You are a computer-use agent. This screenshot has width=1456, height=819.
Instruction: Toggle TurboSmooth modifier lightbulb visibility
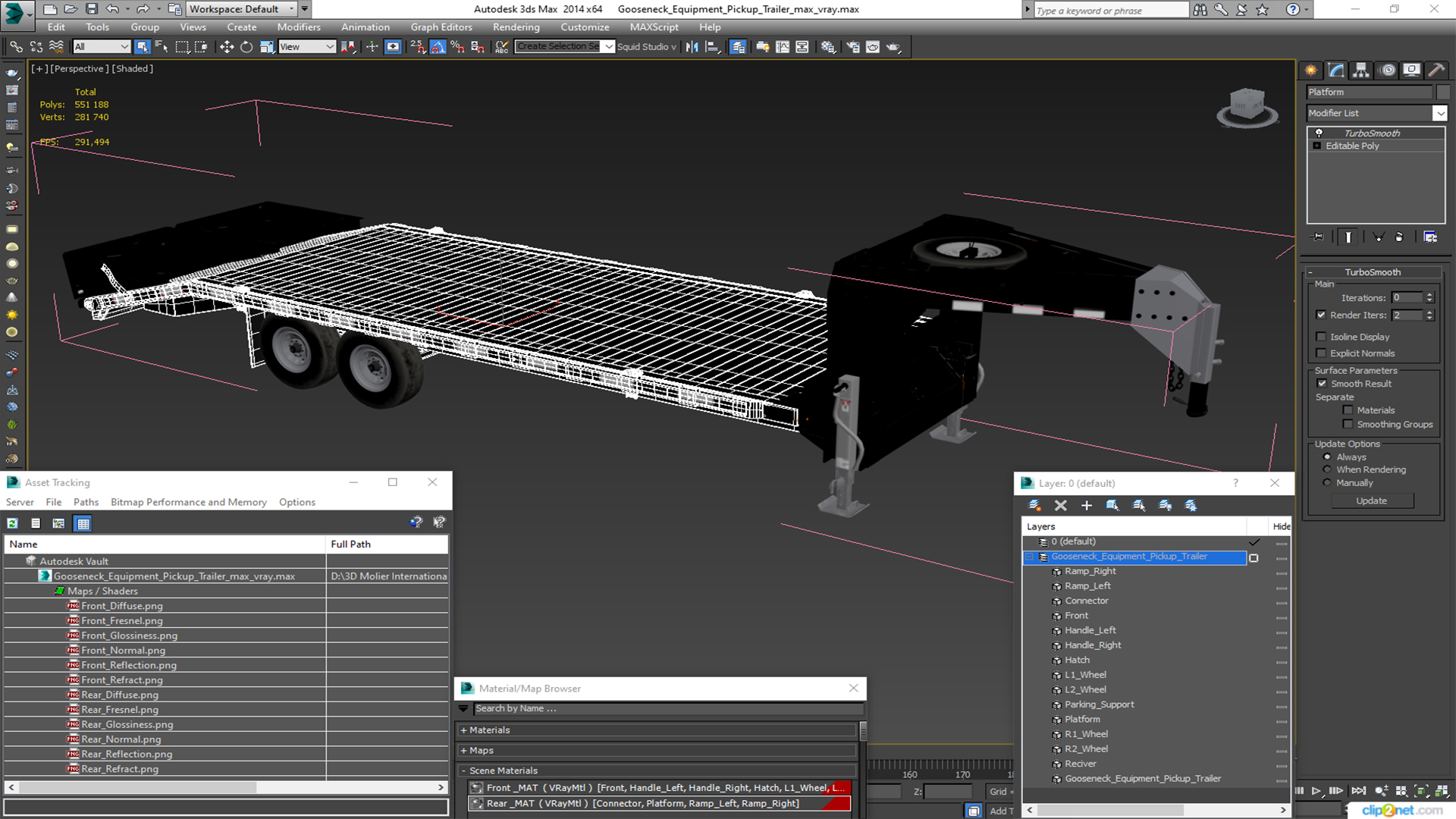point(1319,133)
